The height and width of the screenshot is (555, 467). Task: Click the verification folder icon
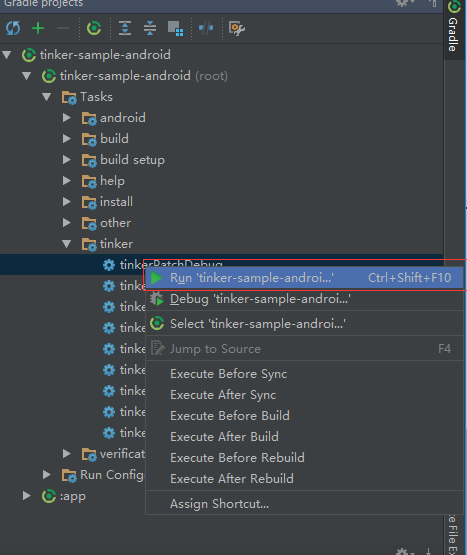[89, 454]
